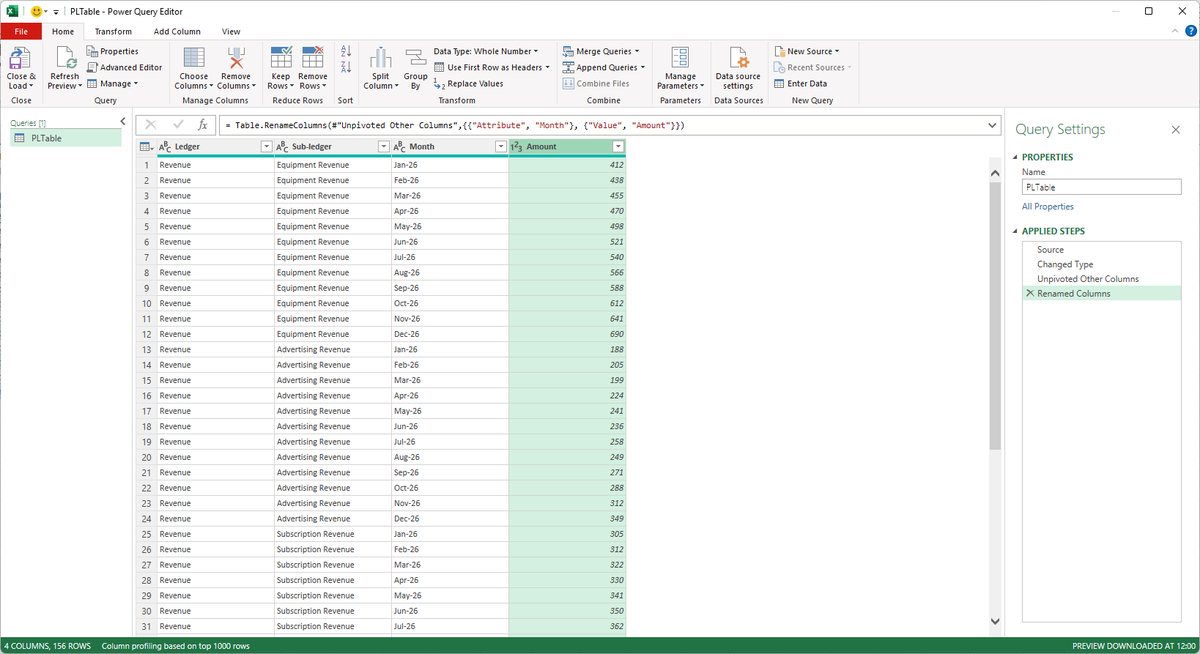The height and width of the screenshot is (654, 1200).
Task: Select the Amount cell with value 412
Action: (x=567, y=165)
